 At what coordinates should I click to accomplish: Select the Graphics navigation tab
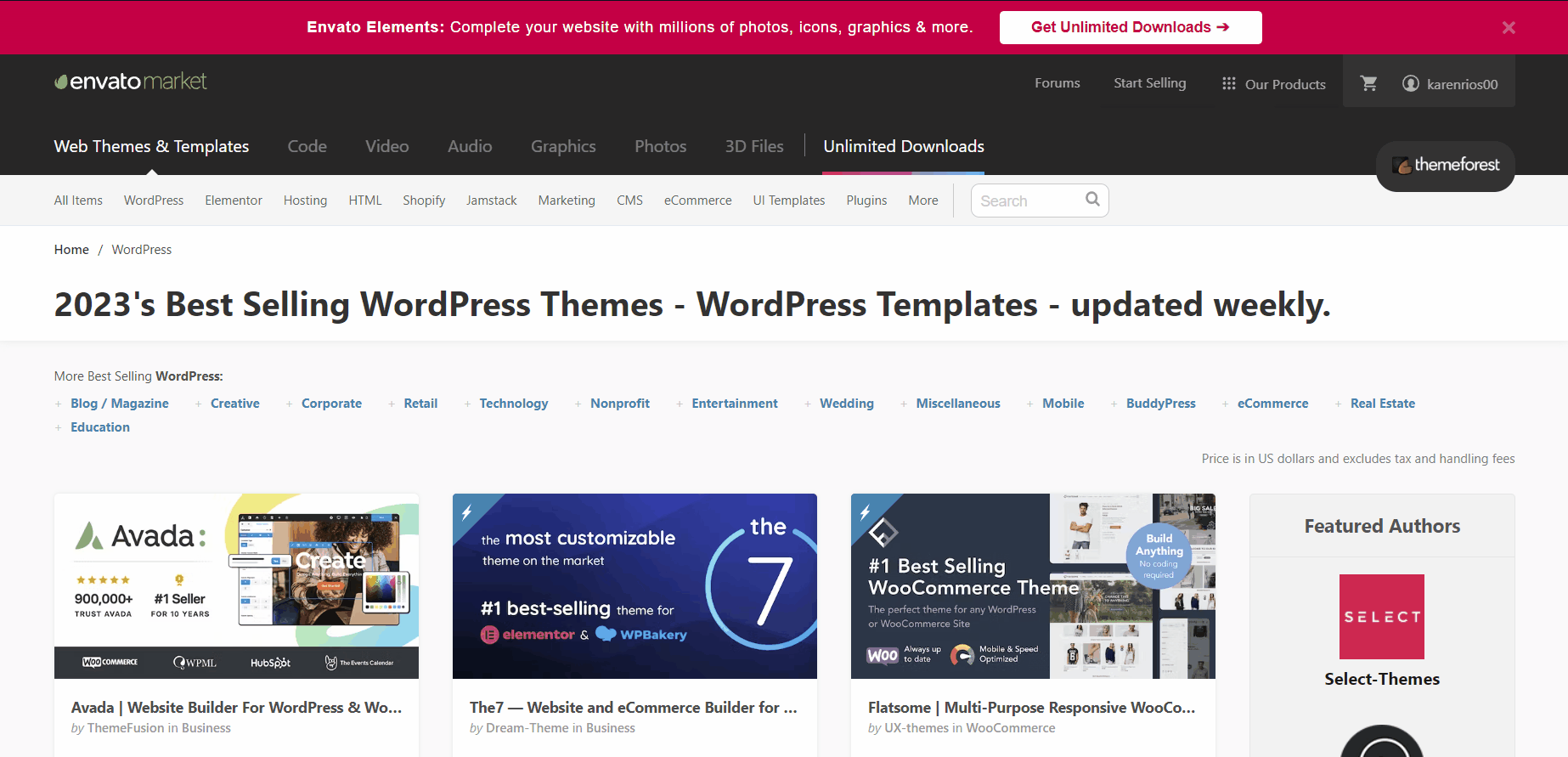pyautogui.click(x=563, y=146)
